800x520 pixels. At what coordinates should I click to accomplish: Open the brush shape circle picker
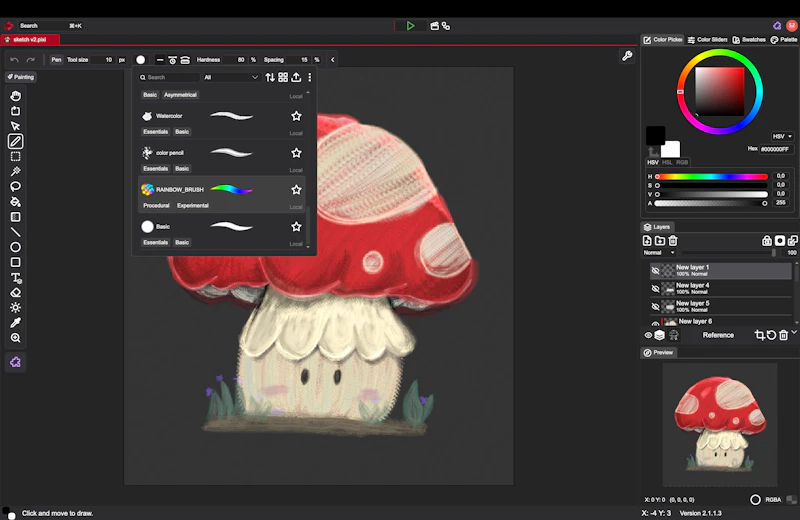click(x=141, y=60)
